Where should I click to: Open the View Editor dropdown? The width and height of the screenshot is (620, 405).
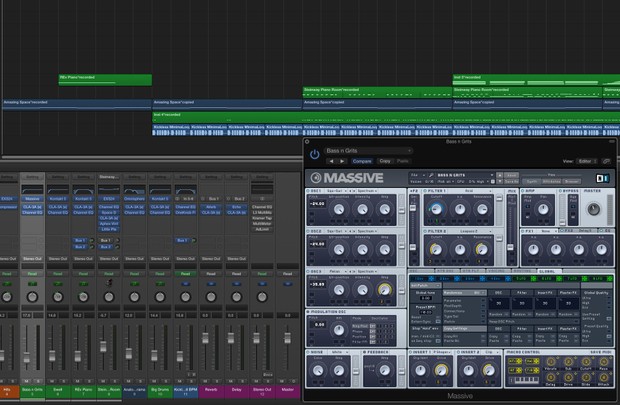pyautogui.click(x=587, y=161)
